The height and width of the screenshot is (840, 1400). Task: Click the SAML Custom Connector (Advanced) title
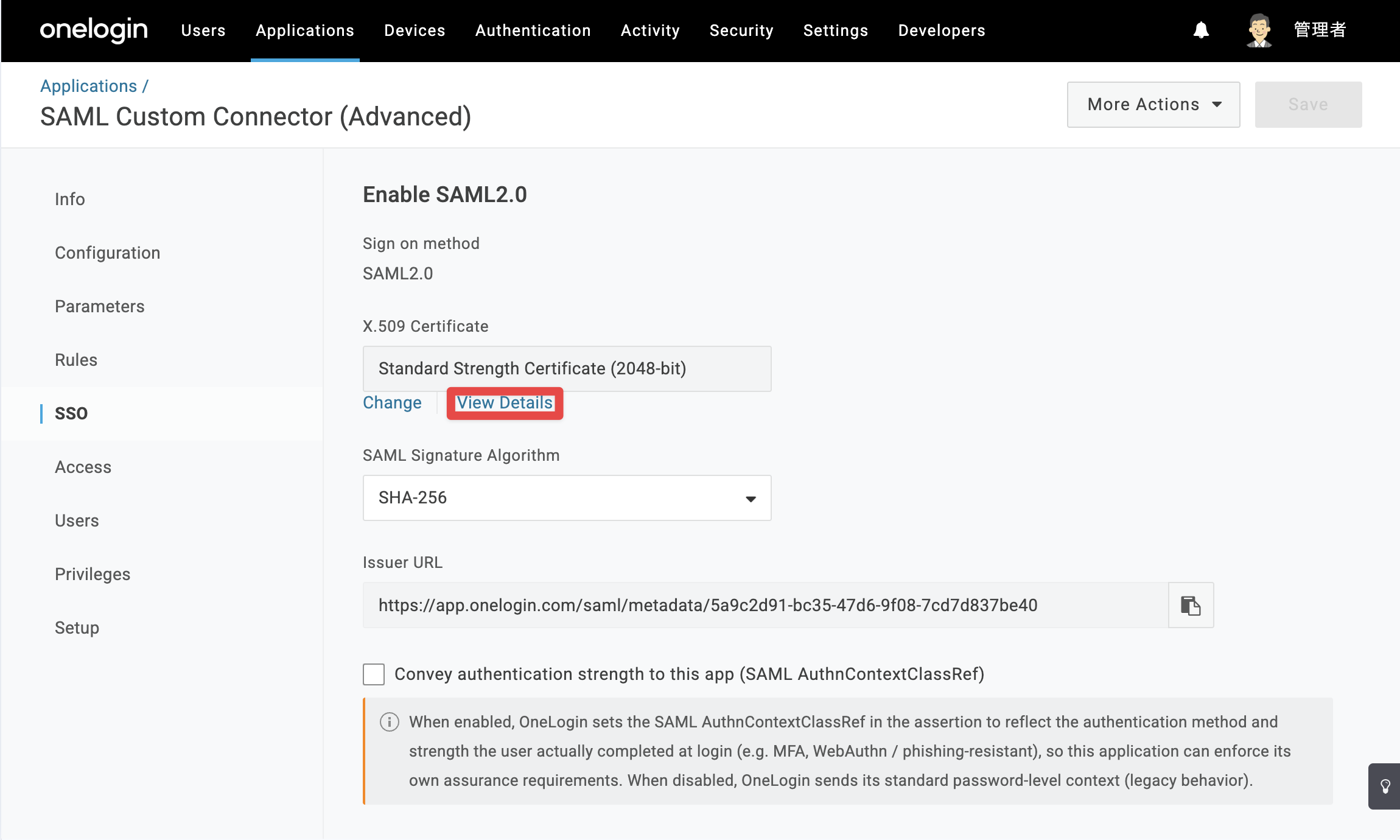pyautogui.click(x=256, y=117)
